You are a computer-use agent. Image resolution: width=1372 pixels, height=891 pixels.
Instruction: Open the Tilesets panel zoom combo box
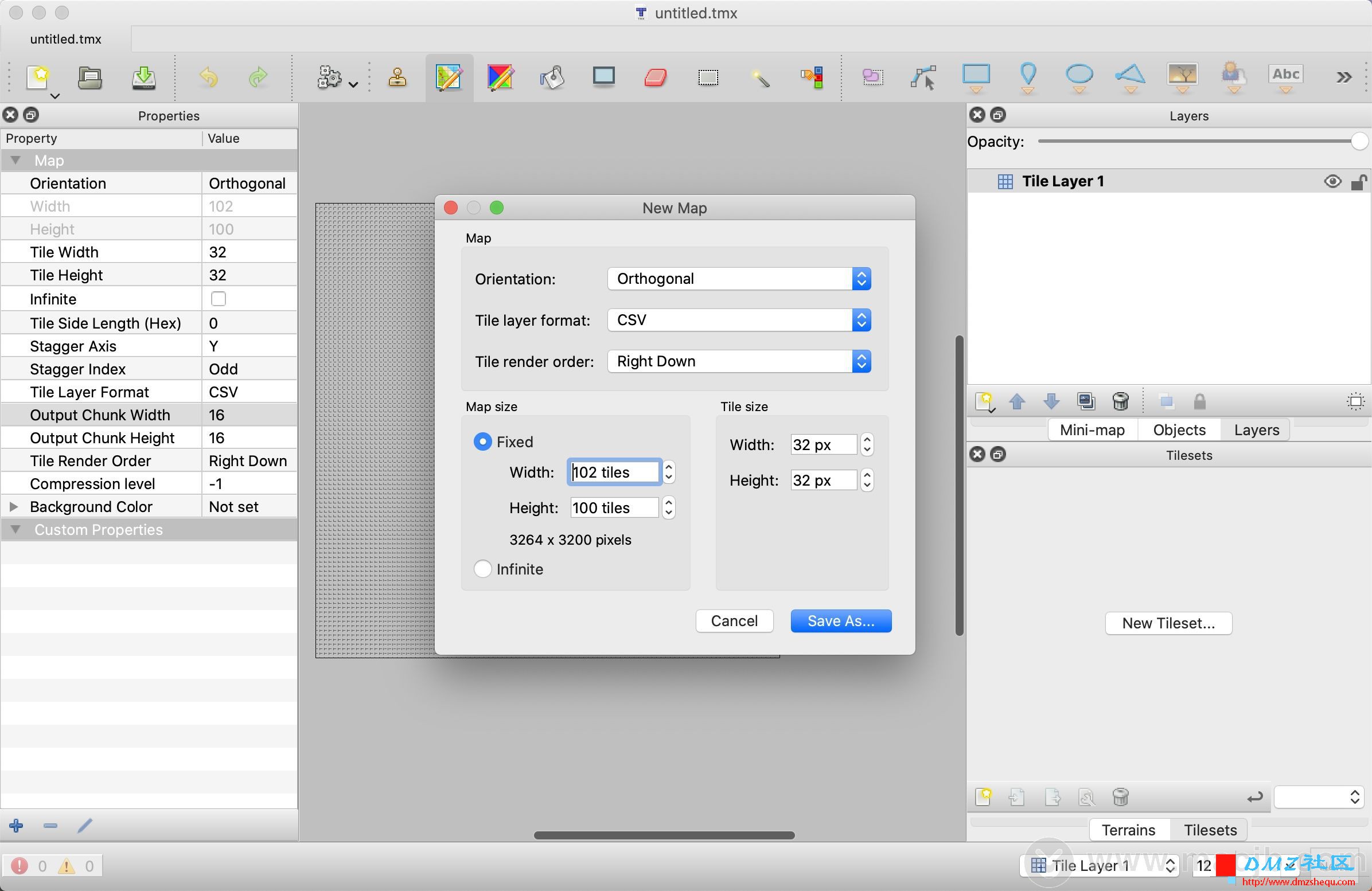[x=1319, y=797]
